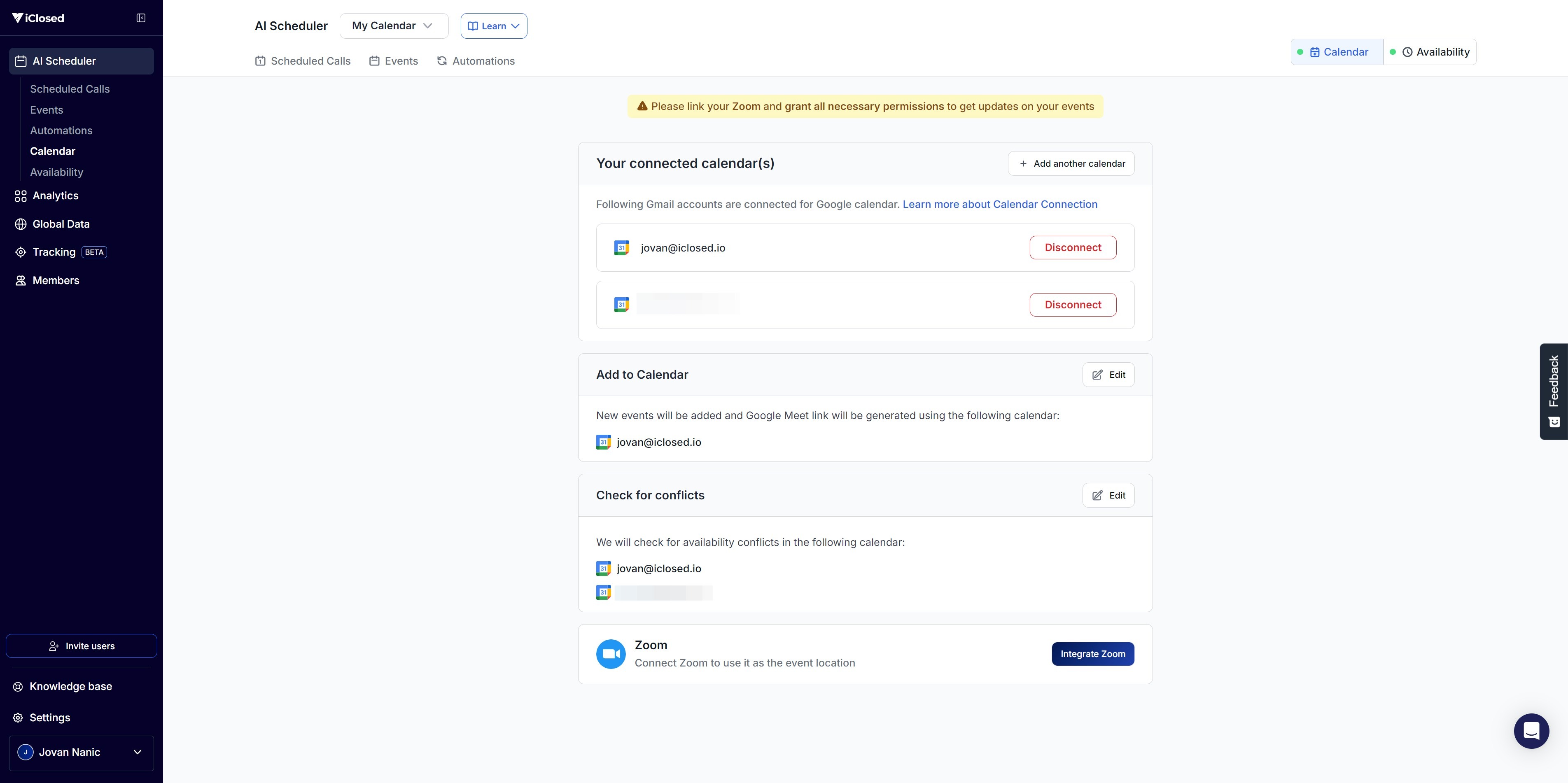Open Global Data section
Screen dimensions: 1568x783
pyautogui.click(x=60, y=224)
